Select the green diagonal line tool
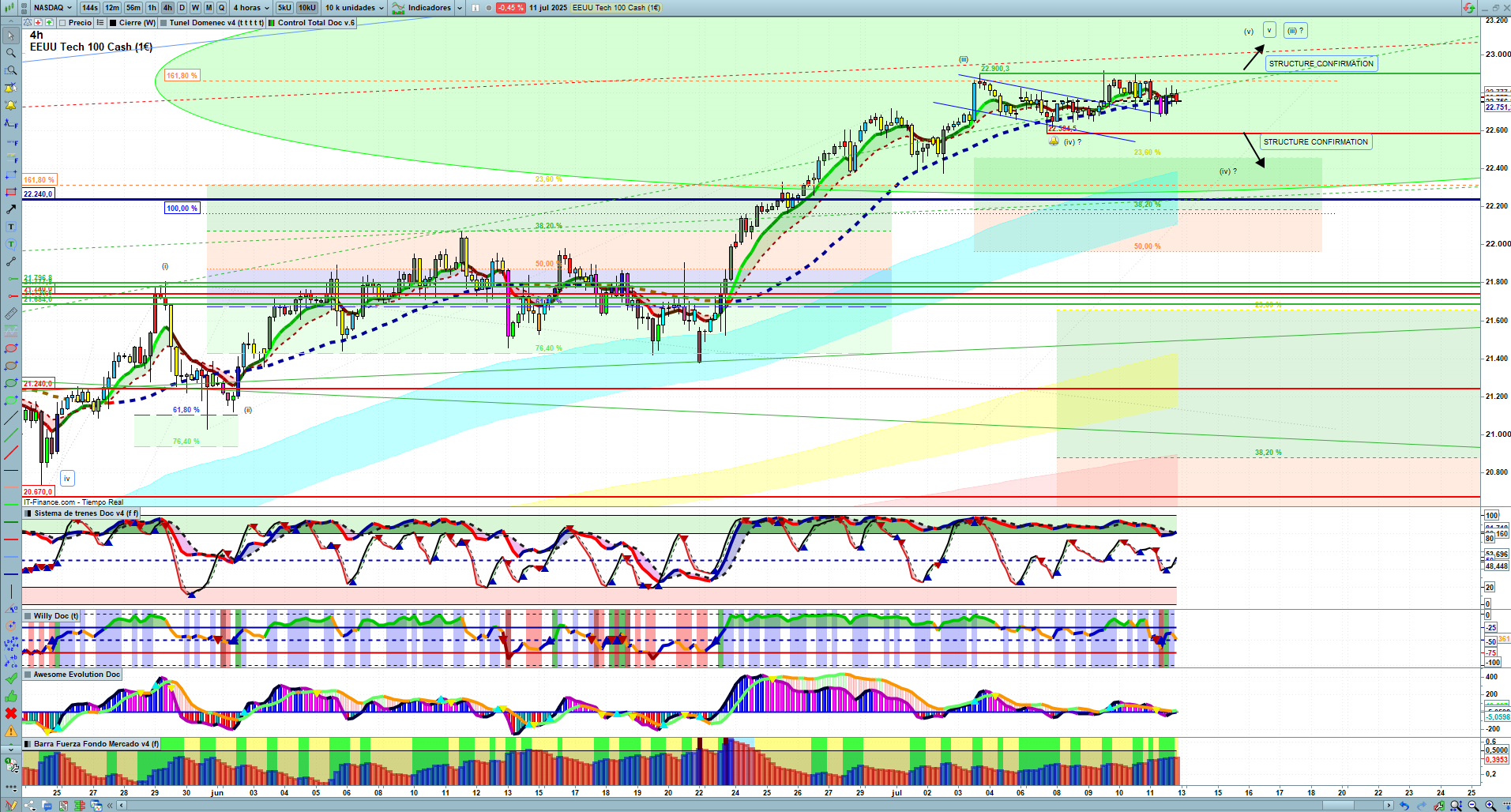The height and width of the screenshot is (812, 1511). (x=10, y=435)
